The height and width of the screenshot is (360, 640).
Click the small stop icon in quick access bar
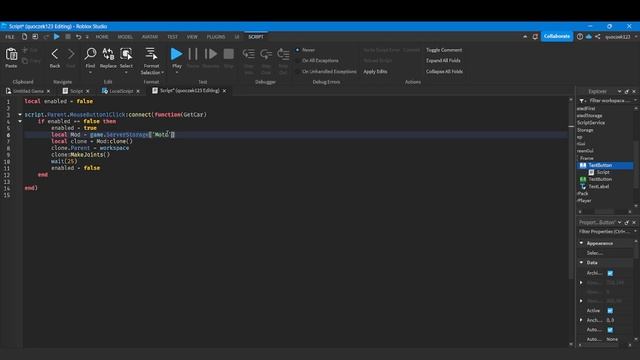(x=68, y=37)
